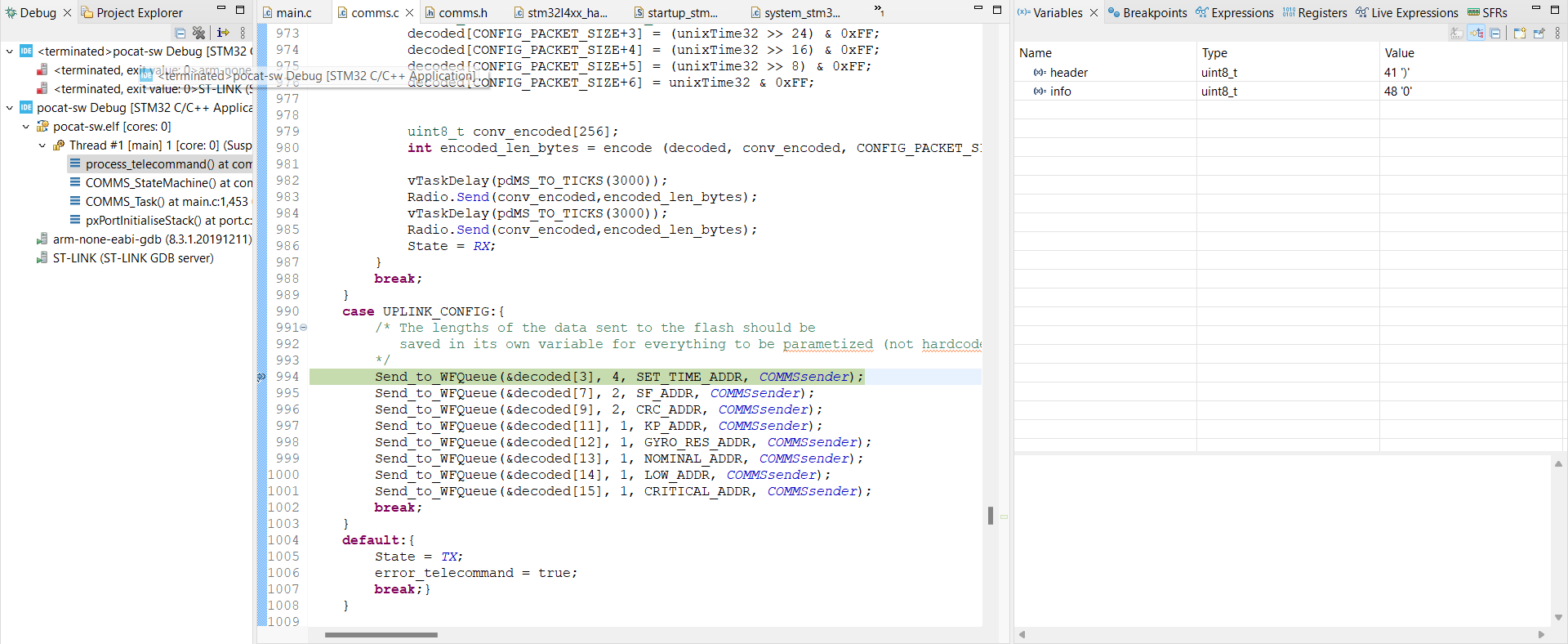Select the pxPortInitialiseStack() stack frame
The height and width of the screenshot is (644, 1568).
(x=161, y=221)
